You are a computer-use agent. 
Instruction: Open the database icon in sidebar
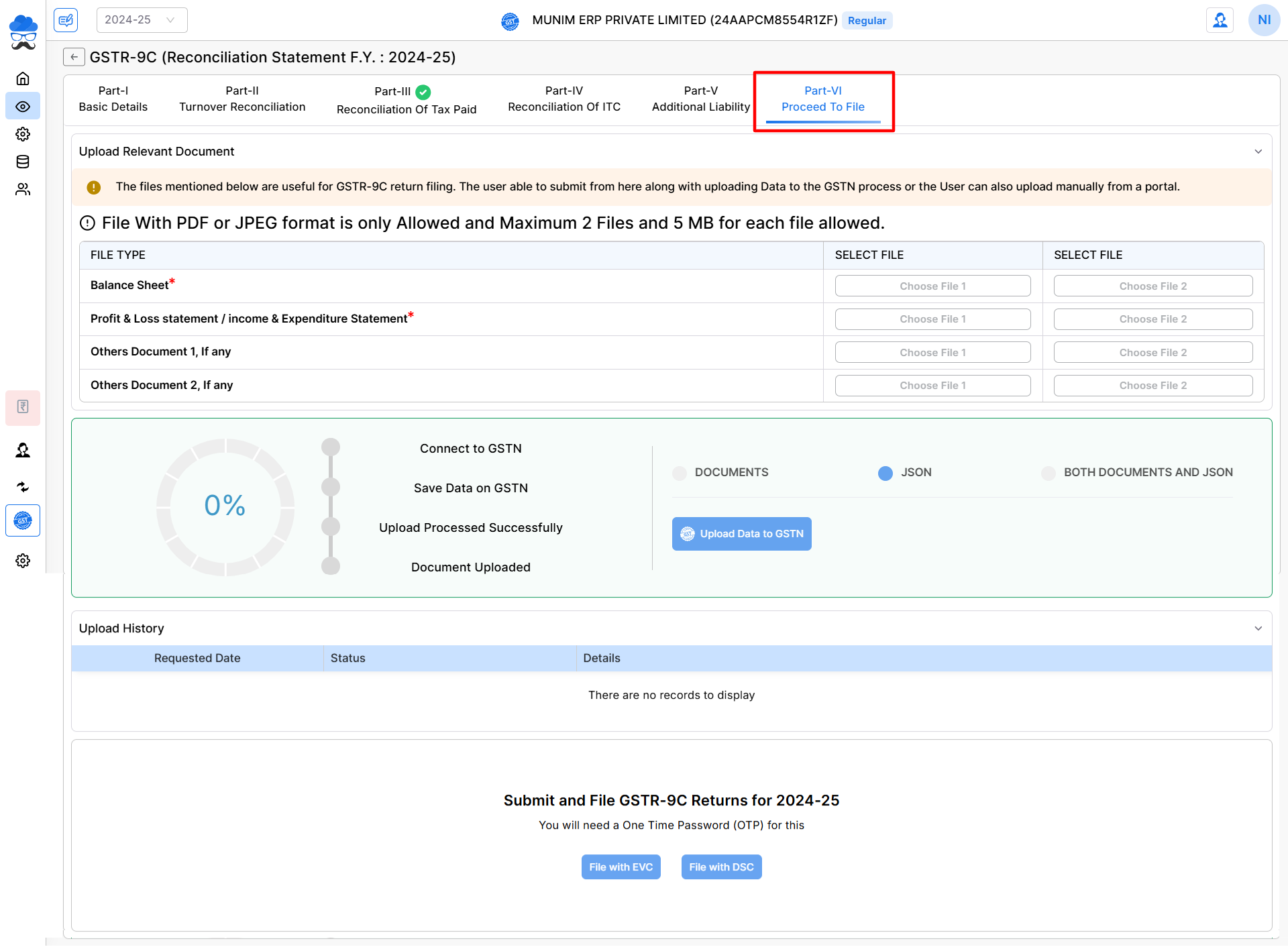23,162
